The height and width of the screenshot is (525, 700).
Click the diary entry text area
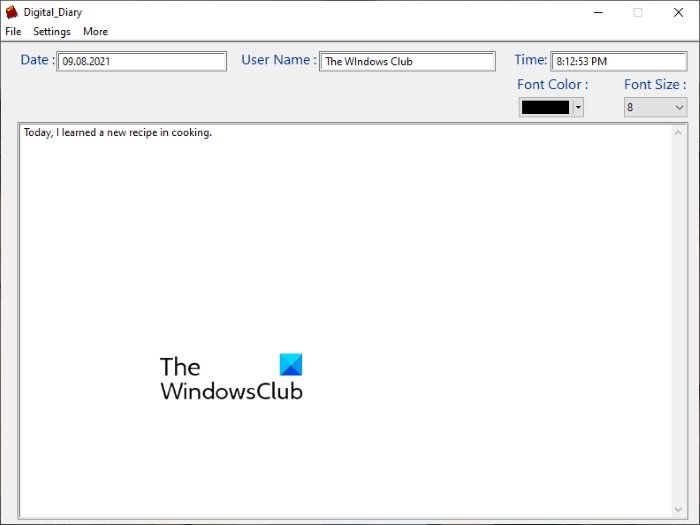[x=346, y=321]
